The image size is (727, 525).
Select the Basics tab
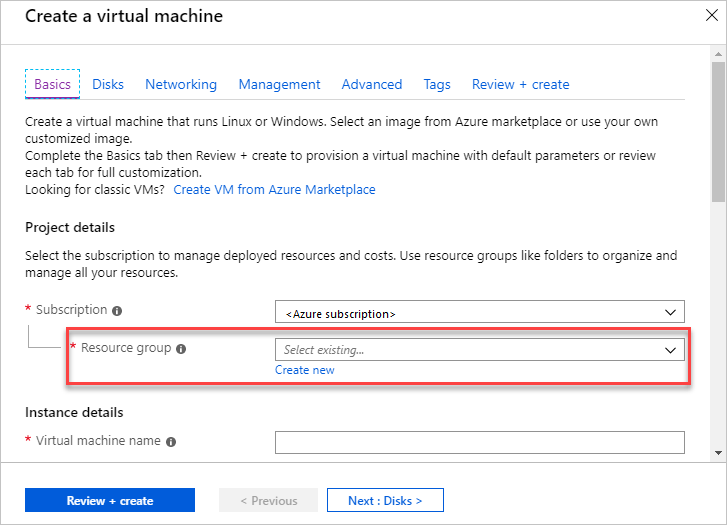(x=53, y=85)
